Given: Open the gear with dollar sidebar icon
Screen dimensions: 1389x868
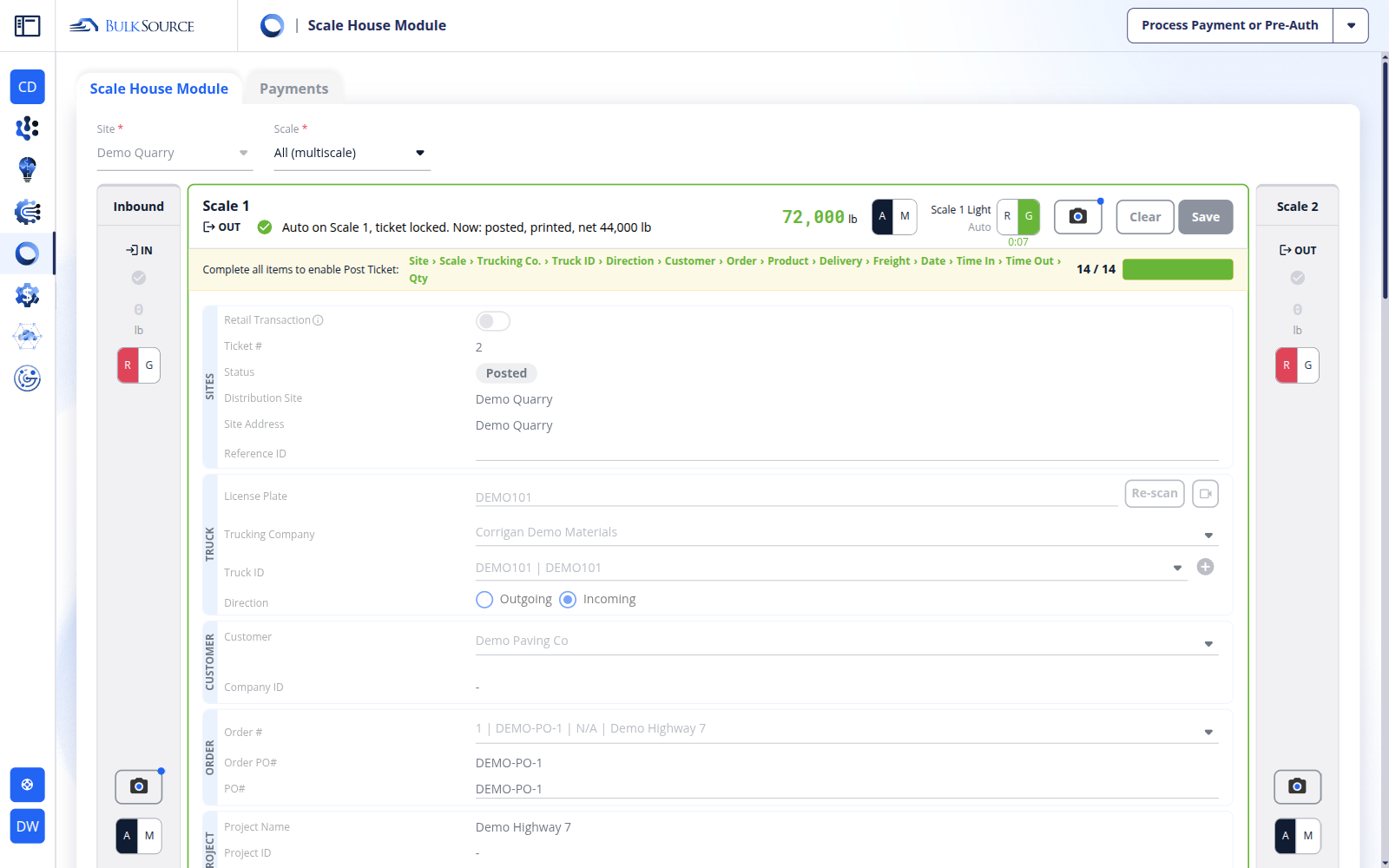Looking at the screenshot, I should coord(28,295).
